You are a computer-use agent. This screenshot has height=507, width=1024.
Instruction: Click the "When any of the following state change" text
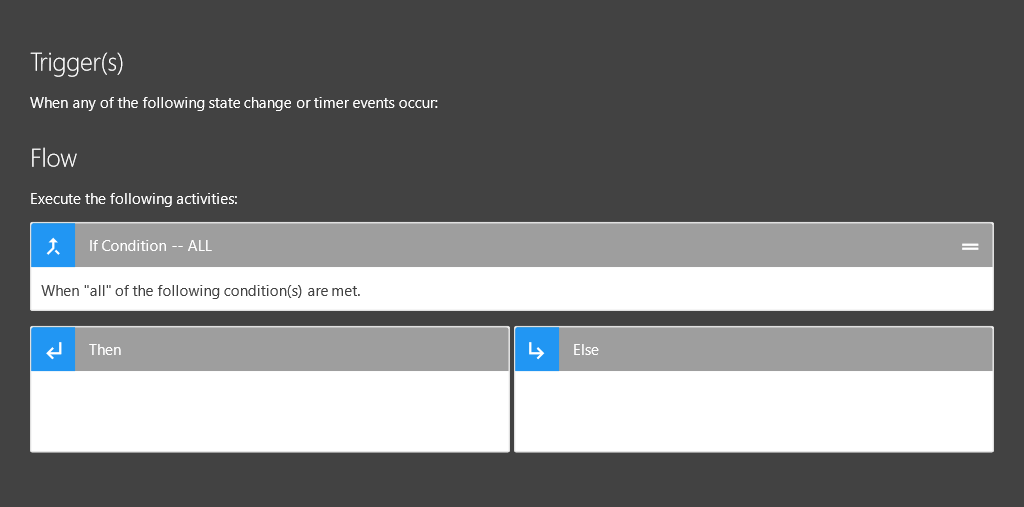234,103
